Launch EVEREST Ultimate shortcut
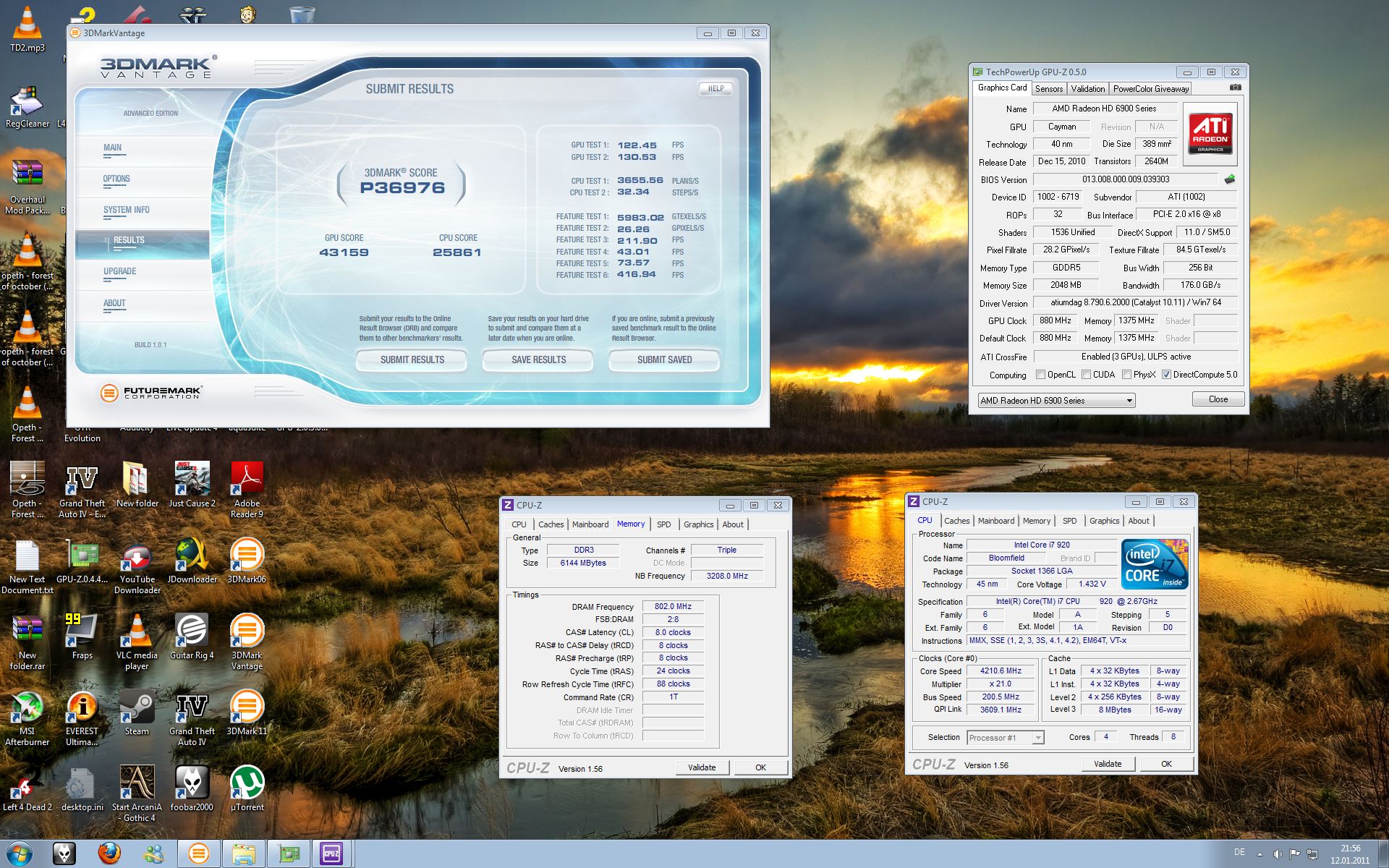1389x868 pixels. (82, 718)
